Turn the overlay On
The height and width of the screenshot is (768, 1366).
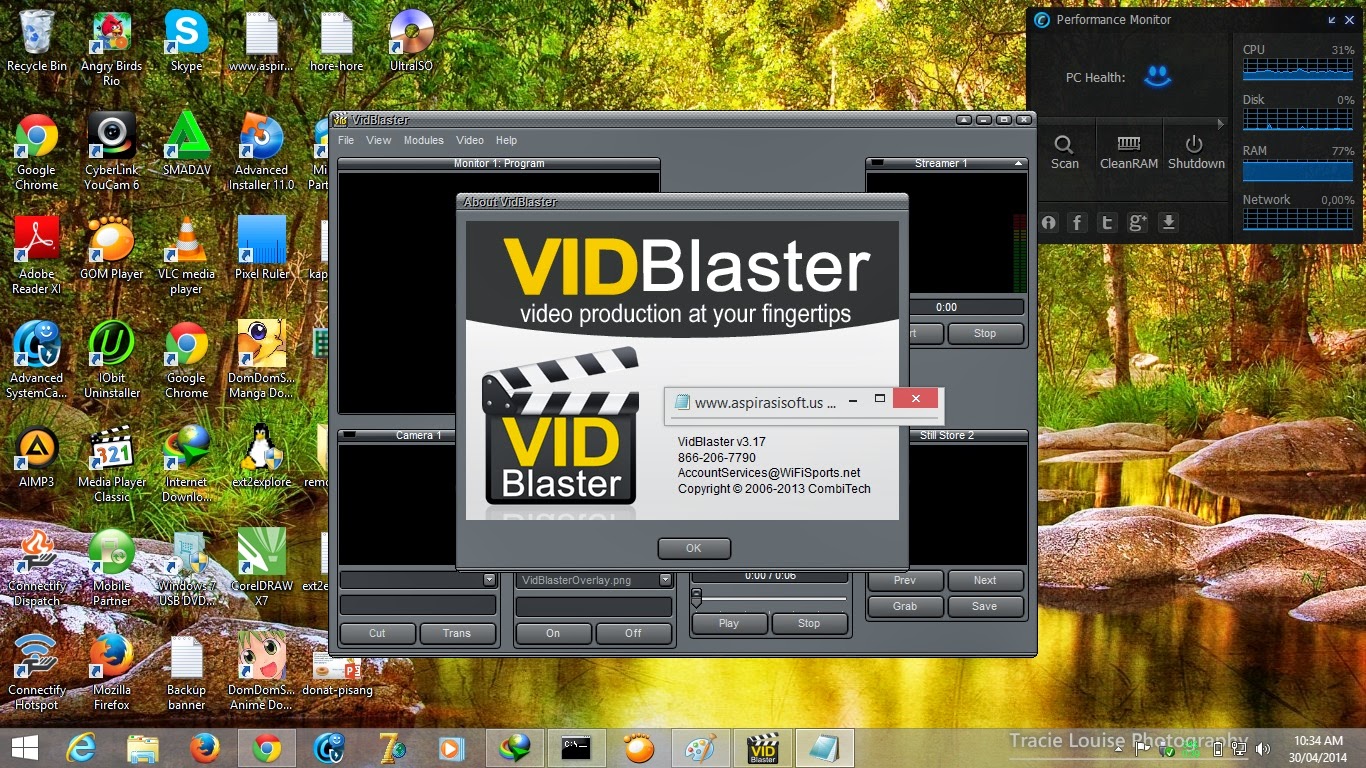[x=553, y=633]
